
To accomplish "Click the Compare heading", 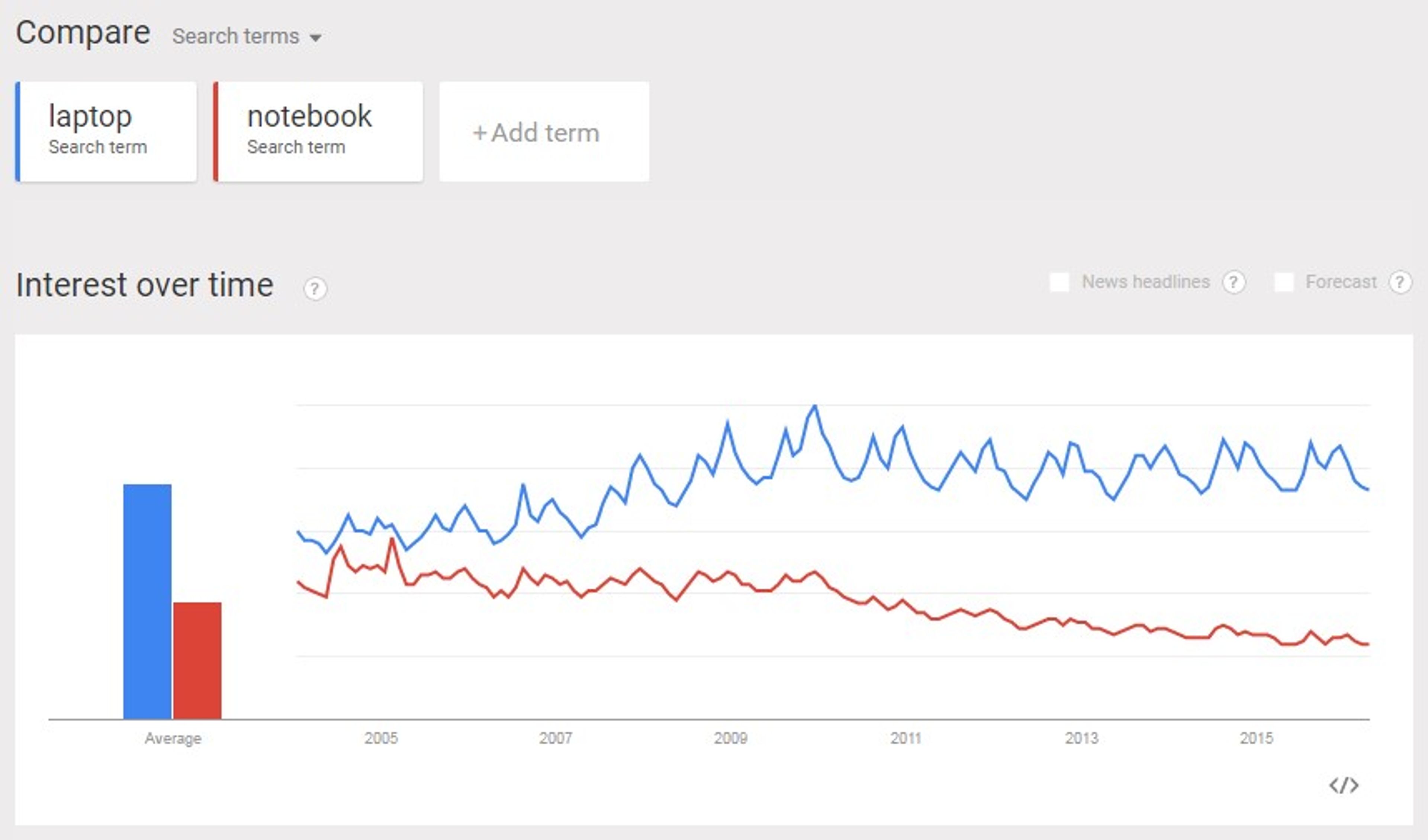I will 83,33.
